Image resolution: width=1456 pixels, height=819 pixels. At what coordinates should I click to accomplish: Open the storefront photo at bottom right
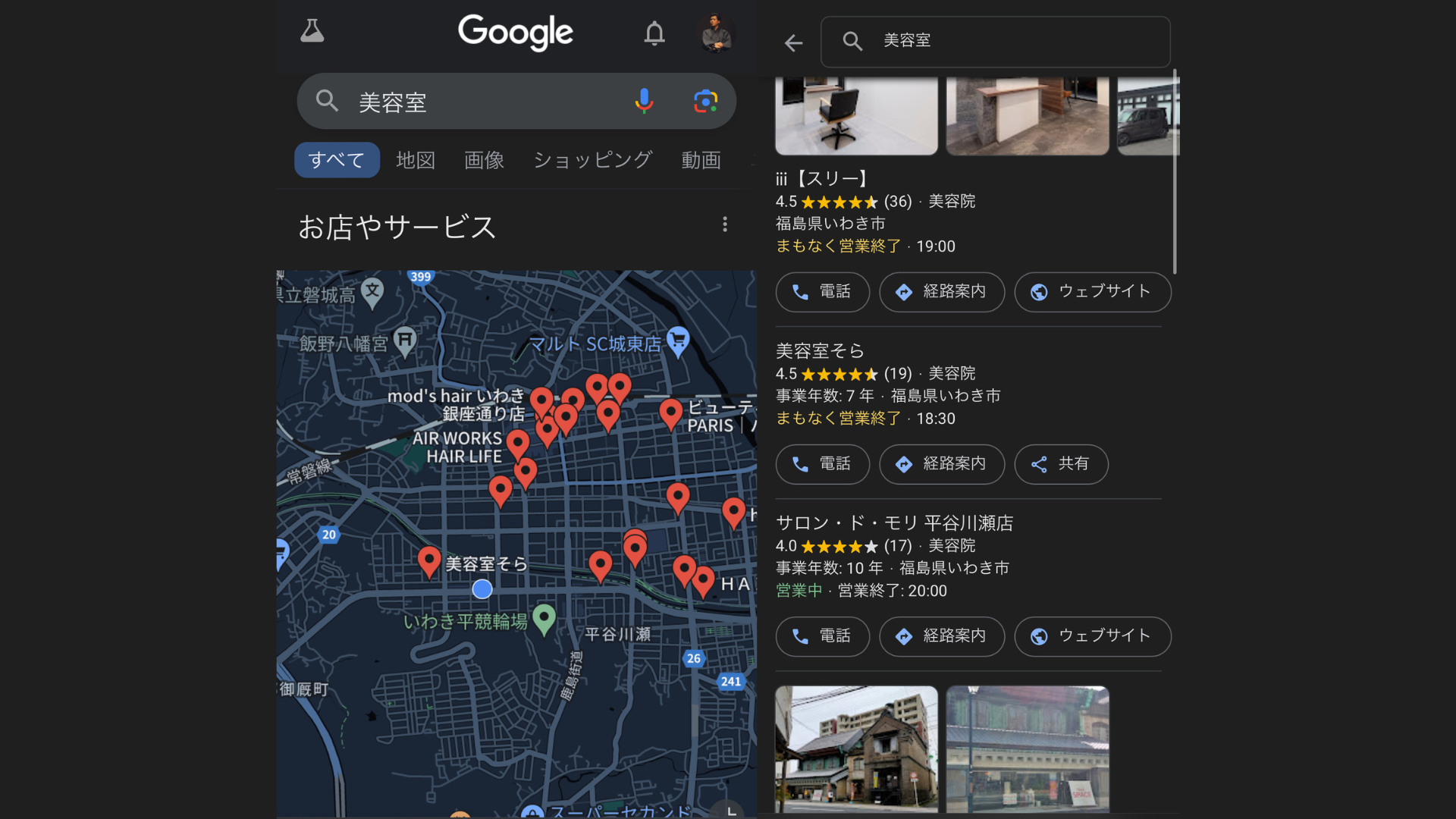[x=1028, y=749]
